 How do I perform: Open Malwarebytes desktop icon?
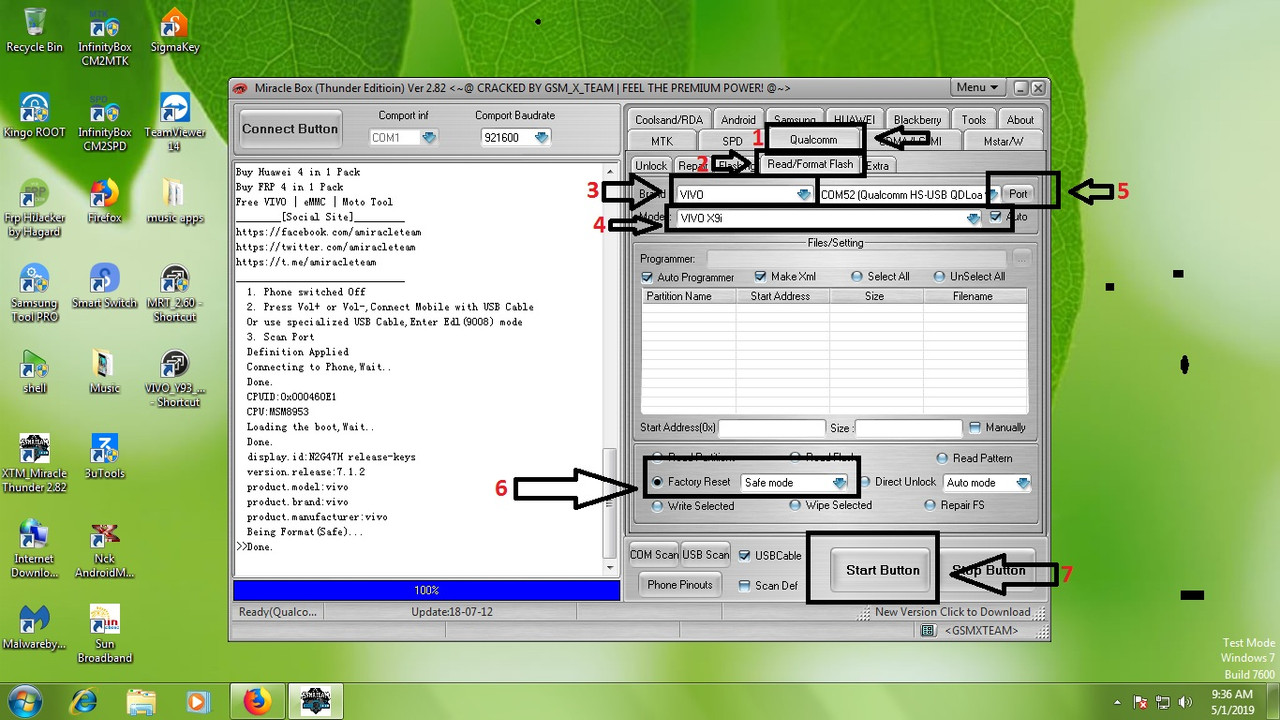[x=34, y=626]
